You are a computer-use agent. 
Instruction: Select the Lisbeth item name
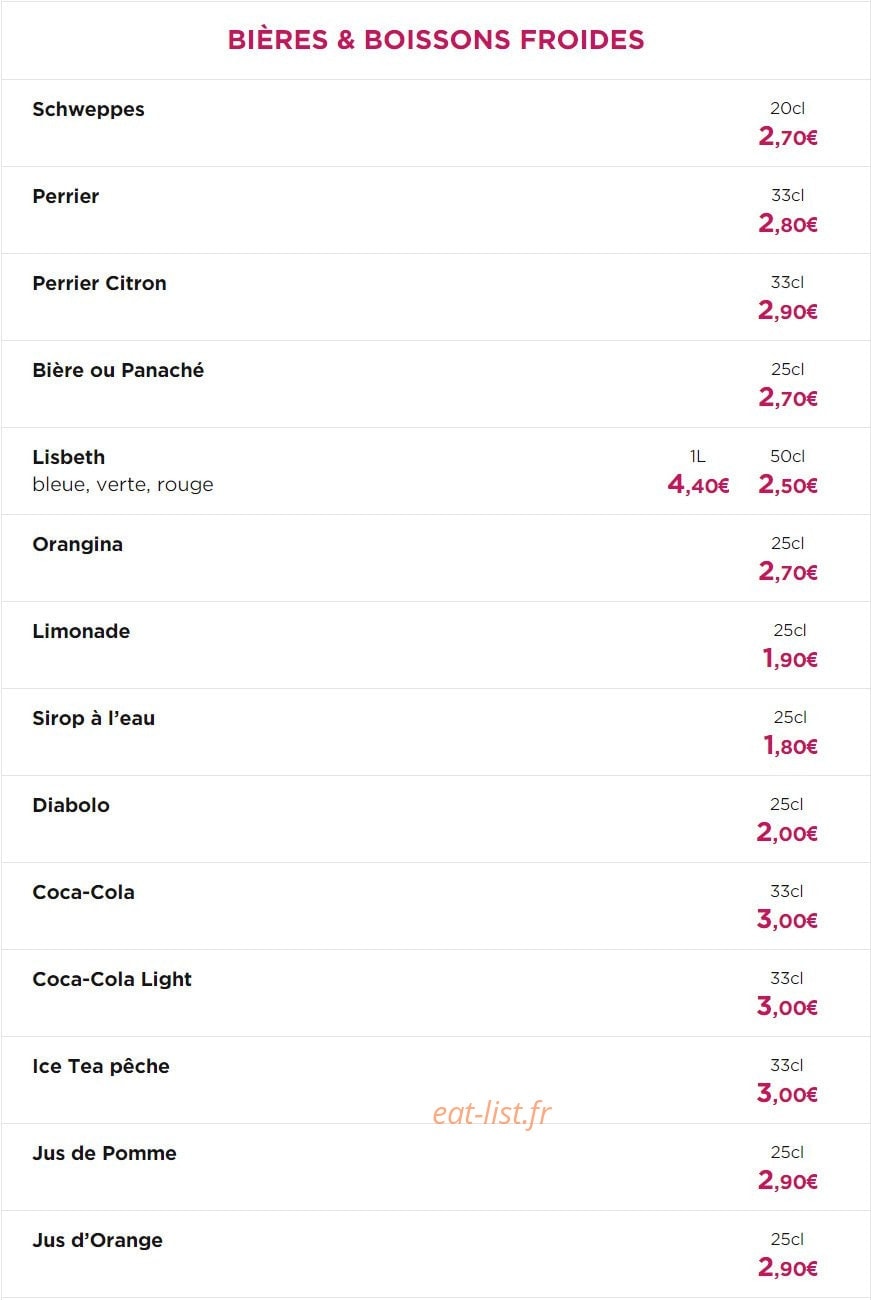click(x=69, y=457)
